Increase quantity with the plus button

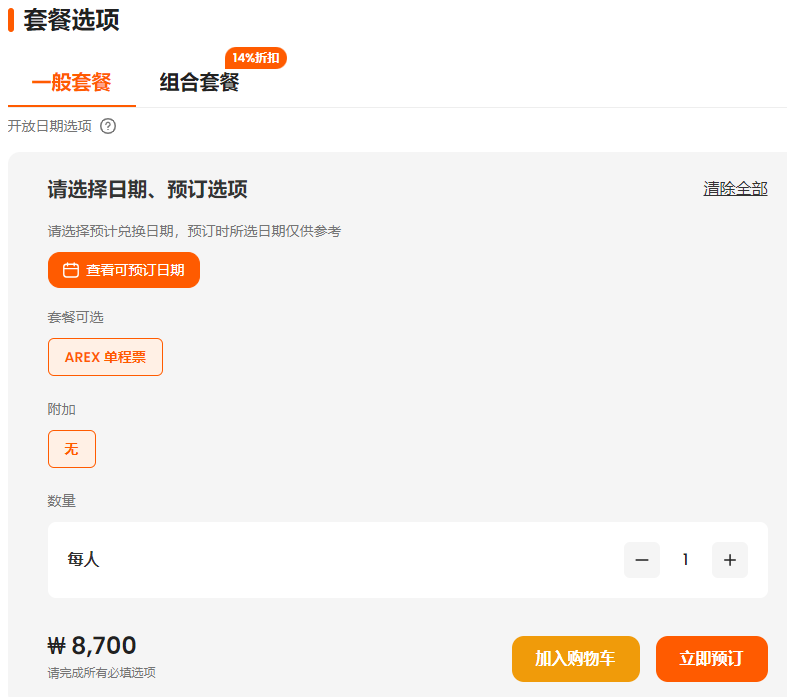(730, 560)
